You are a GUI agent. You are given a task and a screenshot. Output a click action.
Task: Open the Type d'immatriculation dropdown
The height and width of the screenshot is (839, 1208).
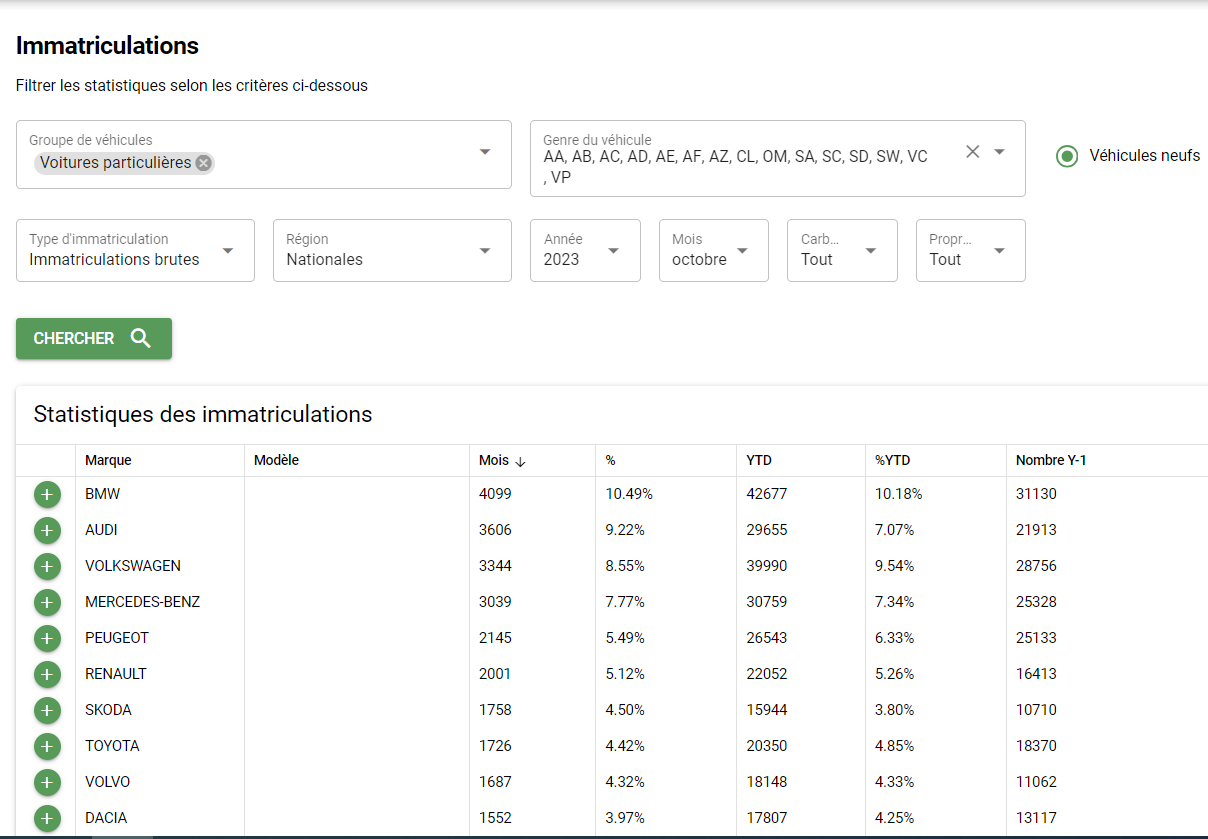tap(135, 250)
